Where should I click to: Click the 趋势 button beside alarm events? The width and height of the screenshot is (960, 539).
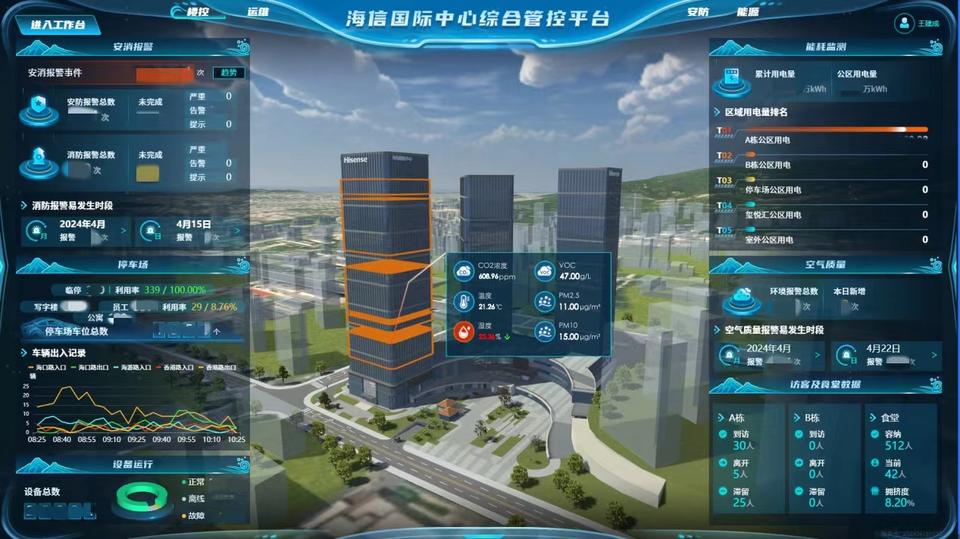point(229,73)
